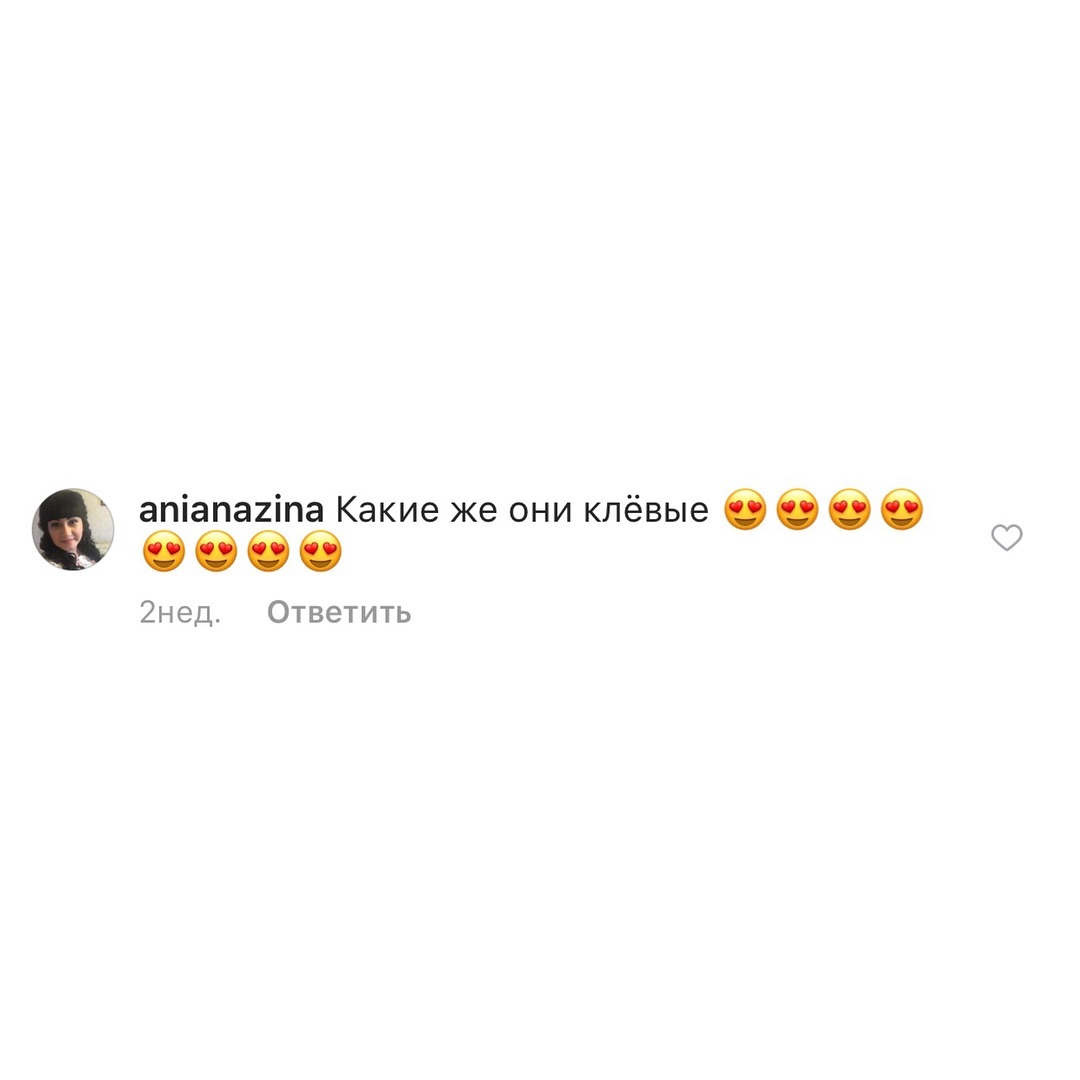The height and width of the screenshot is (1080, 1080).
Task: Click the second heart-eyes emoji in second row
Action: coord(216,551)
